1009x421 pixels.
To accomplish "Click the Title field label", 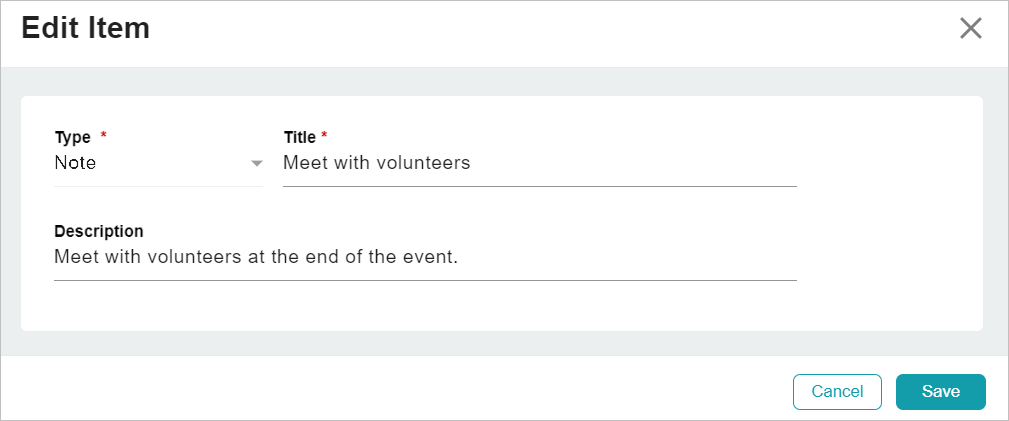I will click(x=300, y=137).
